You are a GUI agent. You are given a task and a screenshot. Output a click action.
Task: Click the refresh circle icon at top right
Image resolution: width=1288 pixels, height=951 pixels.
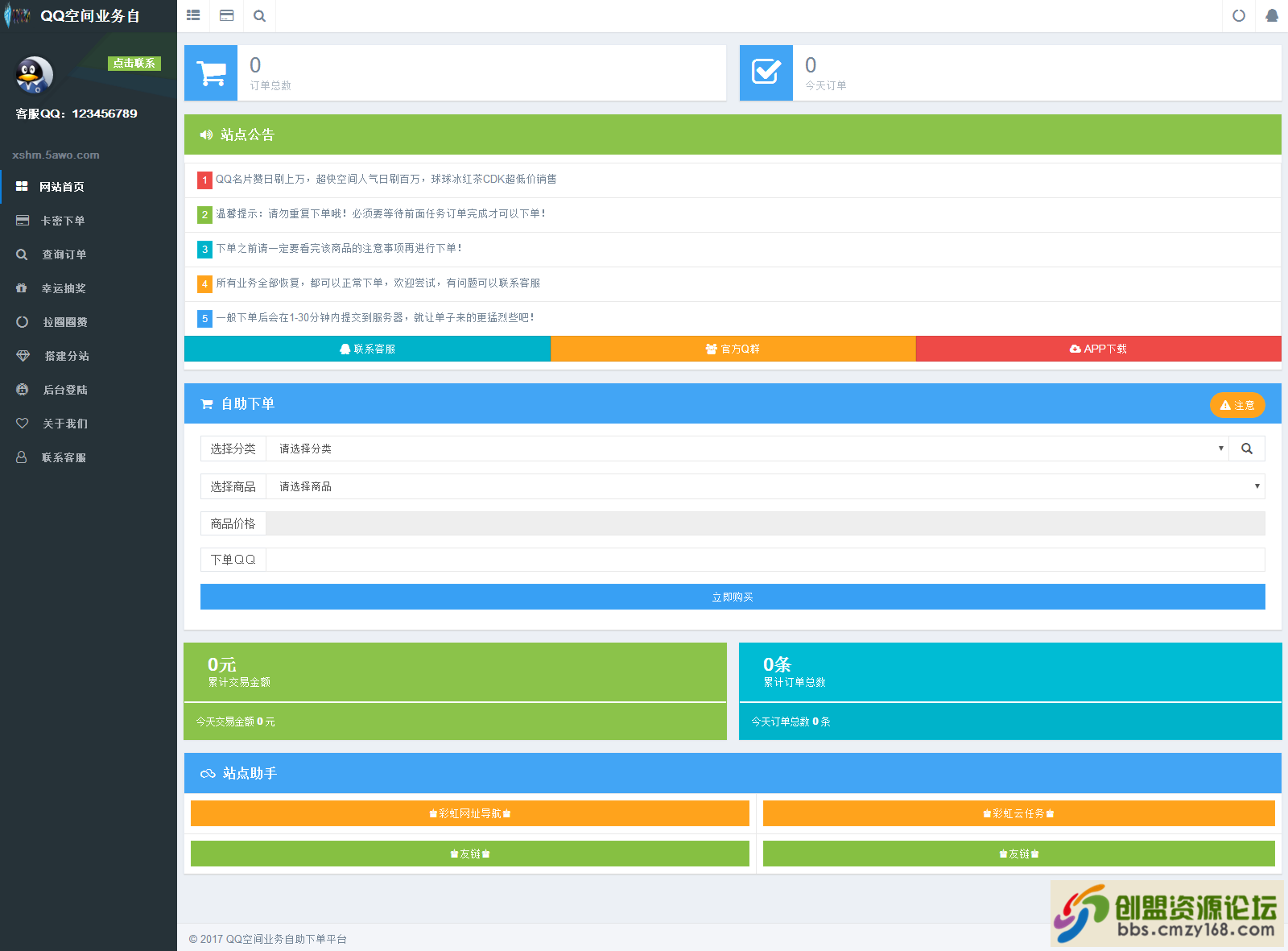click(x=1239, y=15)
